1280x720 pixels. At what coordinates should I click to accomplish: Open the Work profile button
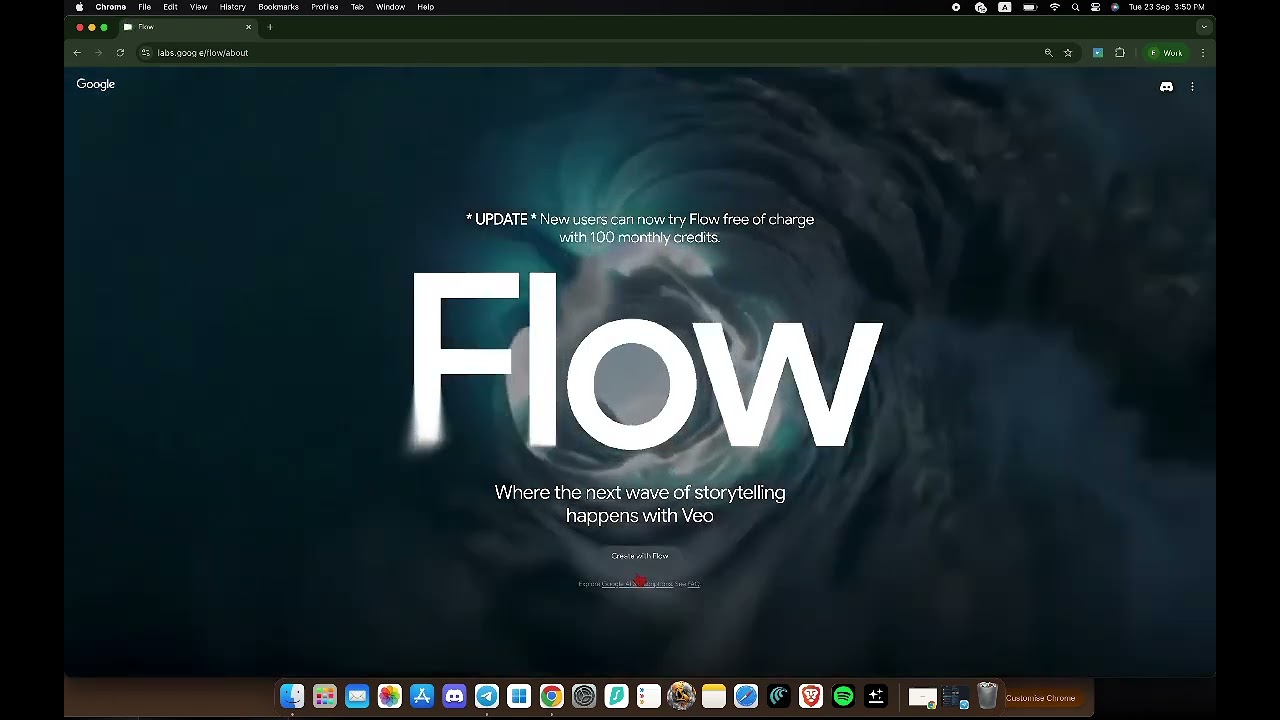pos(1166,53)
